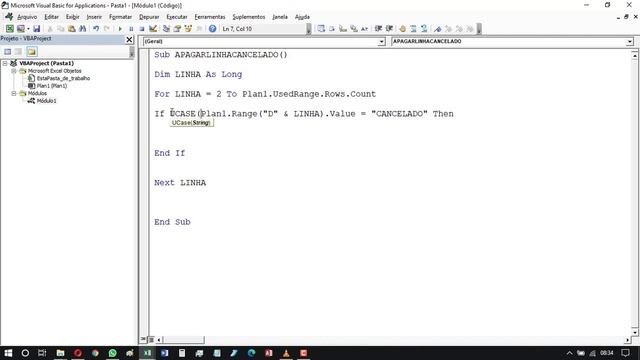Click Full Module View button at bottom
This screenshot has width=640, height=360.
(151, 339)
